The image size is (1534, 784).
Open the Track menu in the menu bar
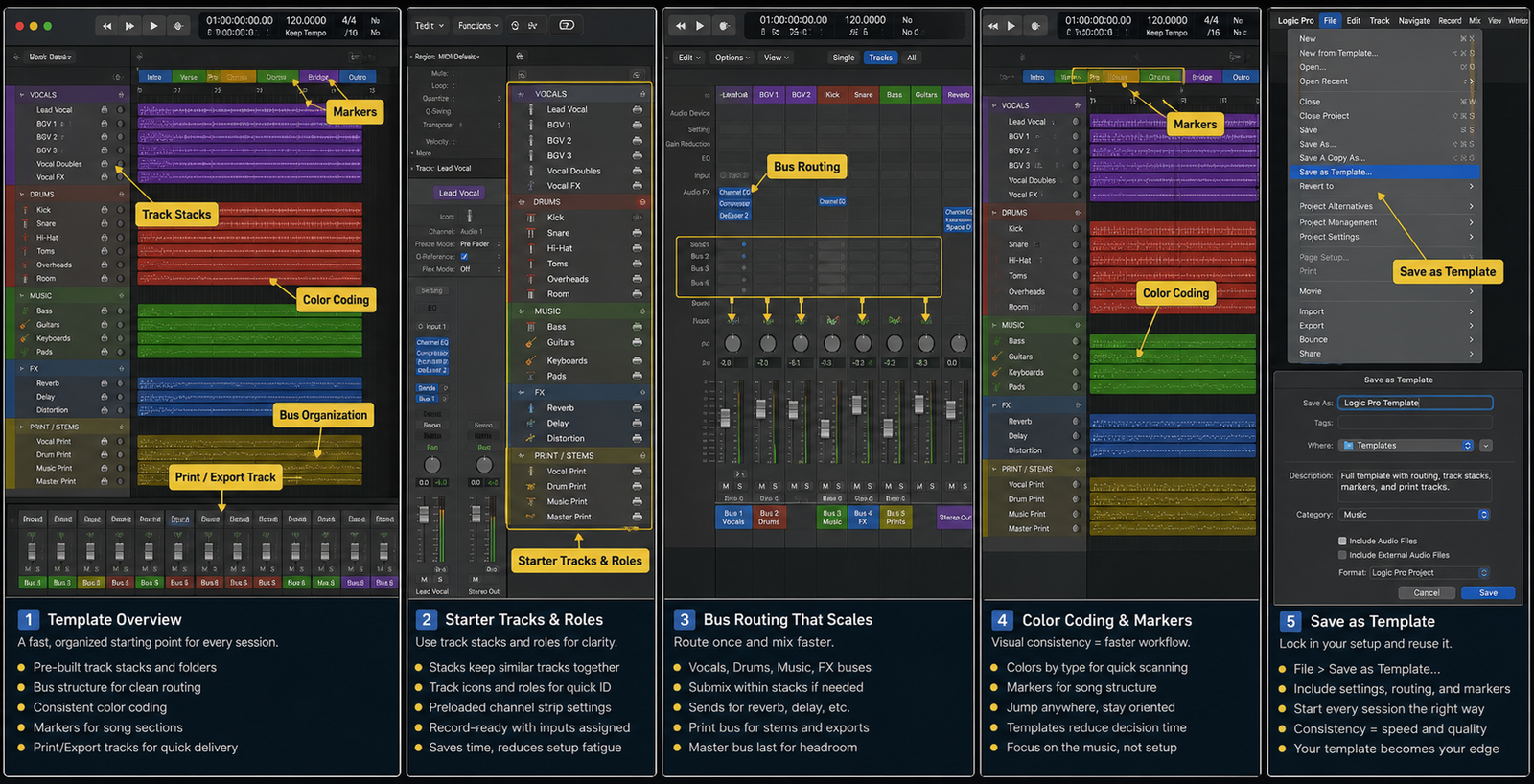pyautogui.click(x=1379, y=20)
